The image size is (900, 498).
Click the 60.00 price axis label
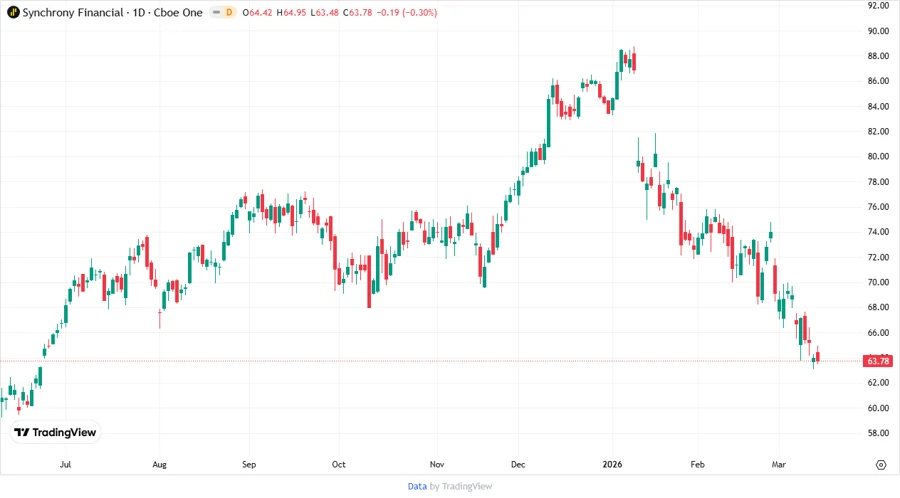coord(878,408)
